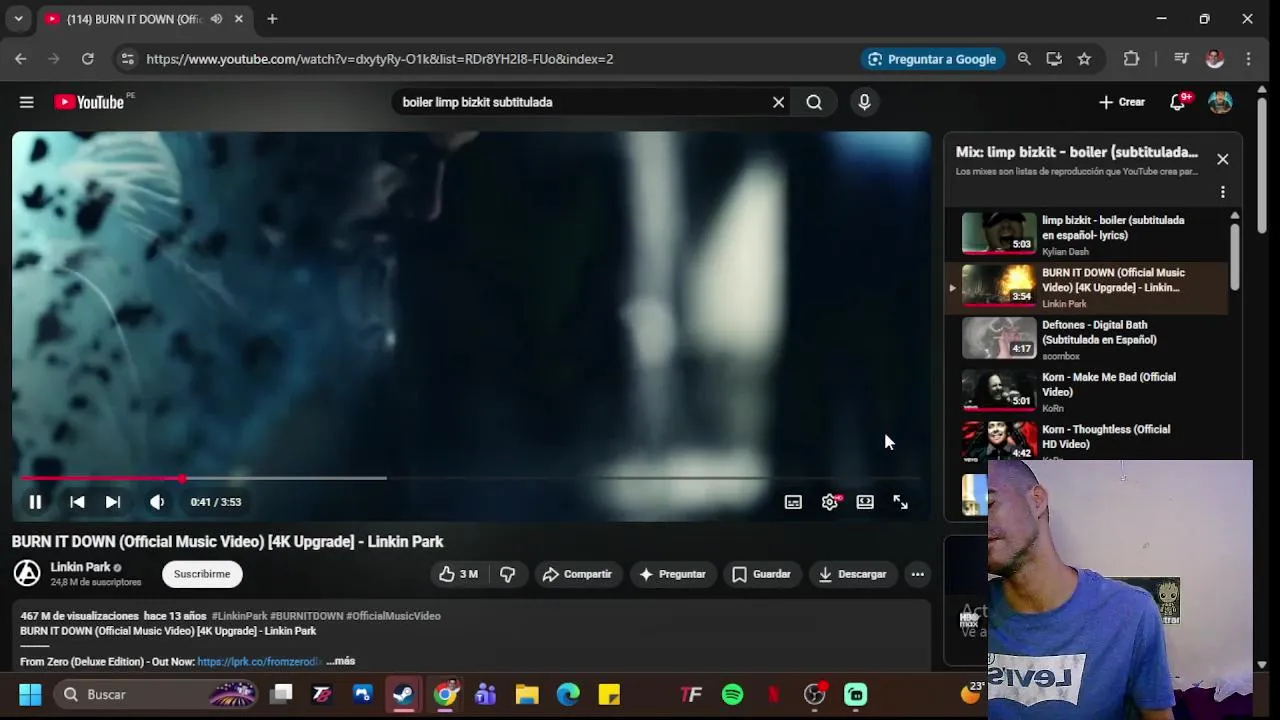
Task: Open Spotify from the taskbar
Action: click(732, 694)
